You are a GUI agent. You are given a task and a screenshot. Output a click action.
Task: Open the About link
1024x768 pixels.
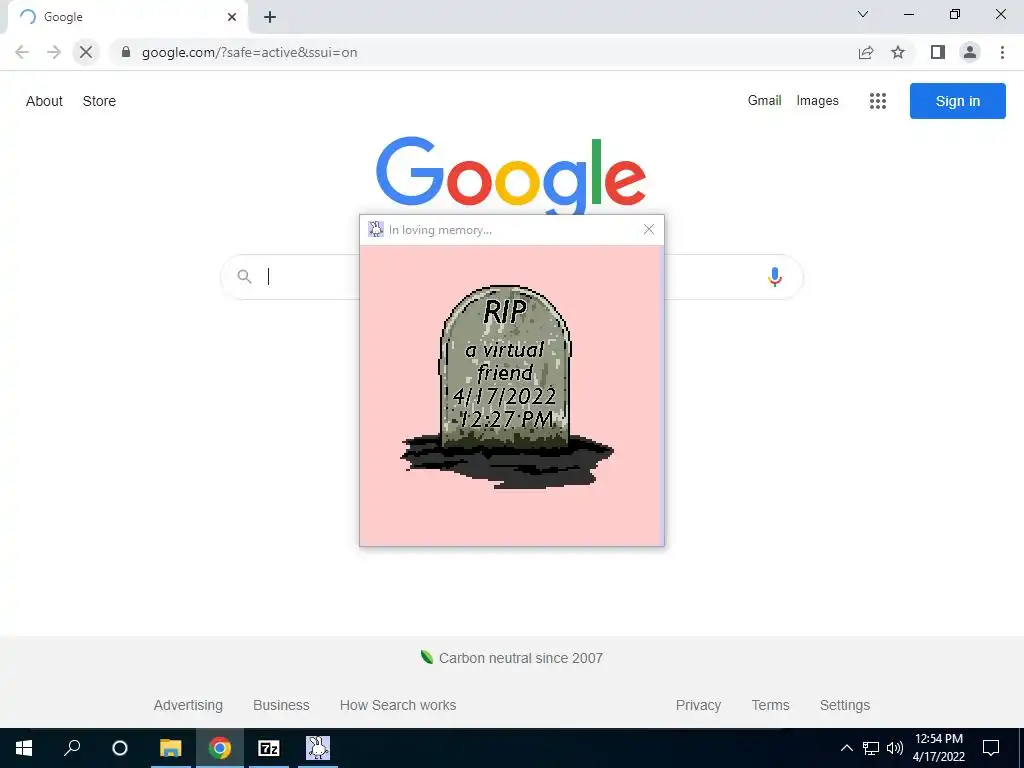click(44, 101)
